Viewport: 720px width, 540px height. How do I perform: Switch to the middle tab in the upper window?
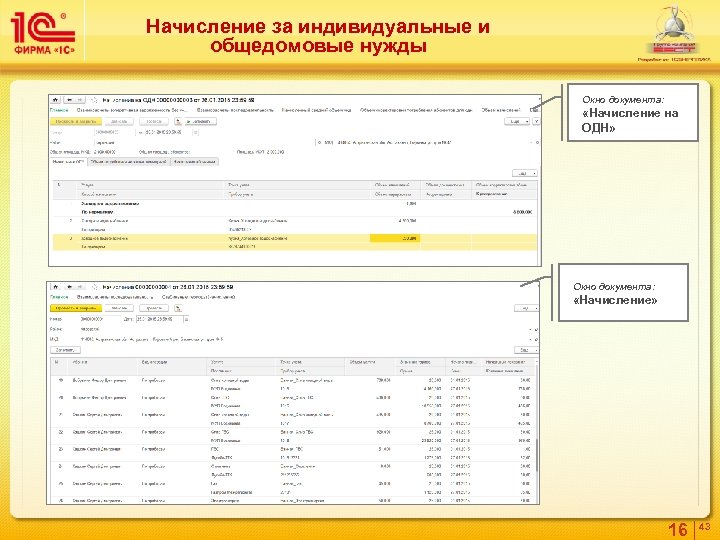point(129,162)
